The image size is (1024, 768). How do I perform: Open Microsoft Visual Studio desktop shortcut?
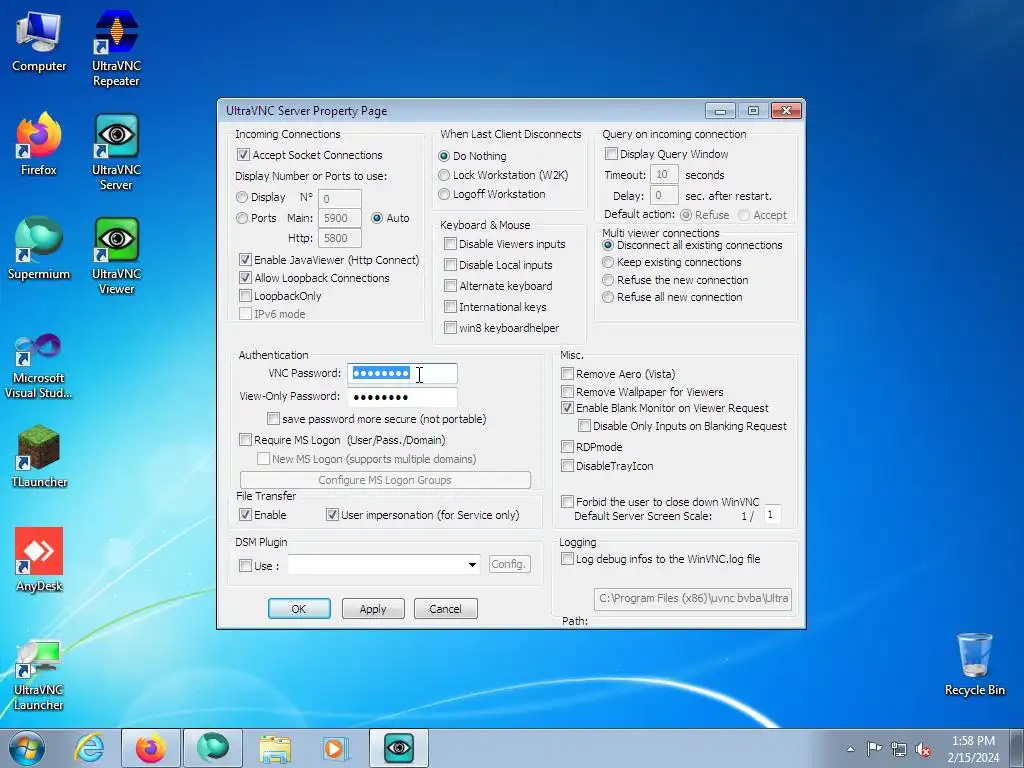[39, 366]
